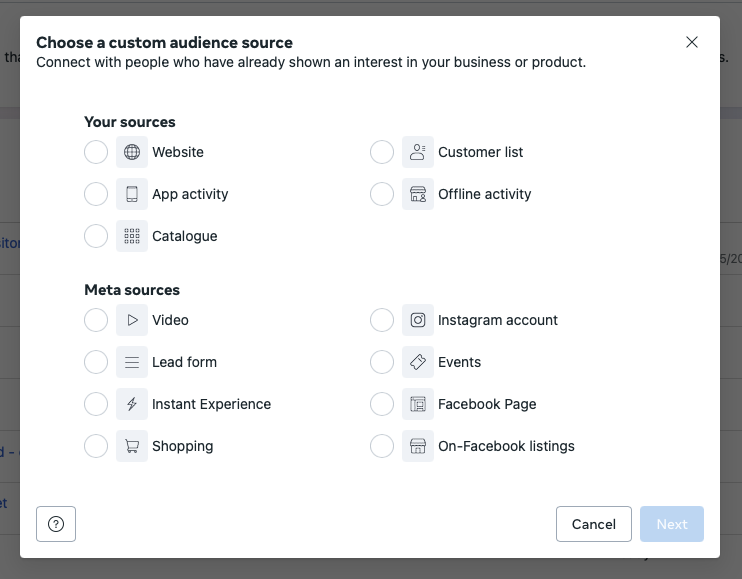742x579 pixels.
Task: Click the 'Facebook Page' label text
Action: click(x=487, y=404)
